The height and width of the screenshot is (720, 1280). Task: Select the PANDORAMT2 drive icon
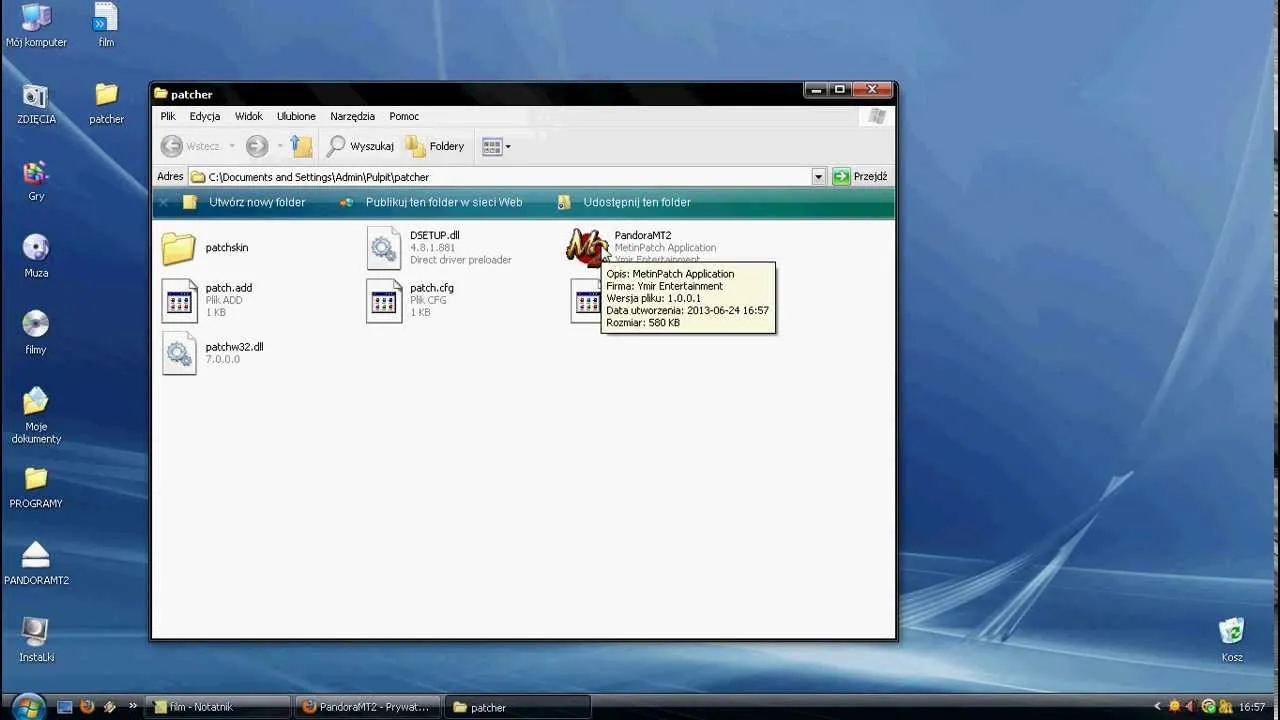click(x=36, y=563)
